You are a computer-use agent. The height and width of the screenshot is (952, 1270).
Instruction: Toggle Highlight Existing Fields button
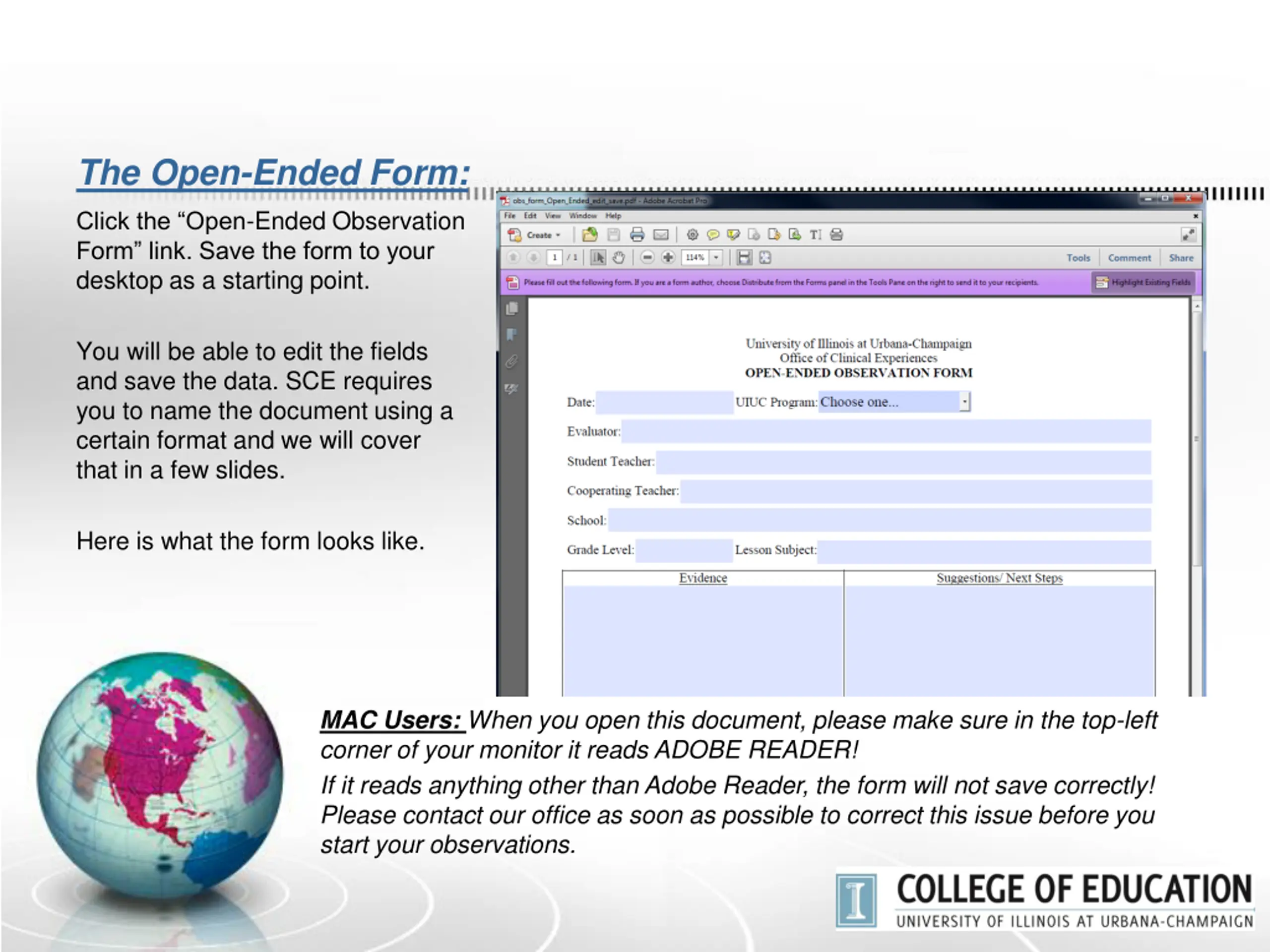(1143, 282)
